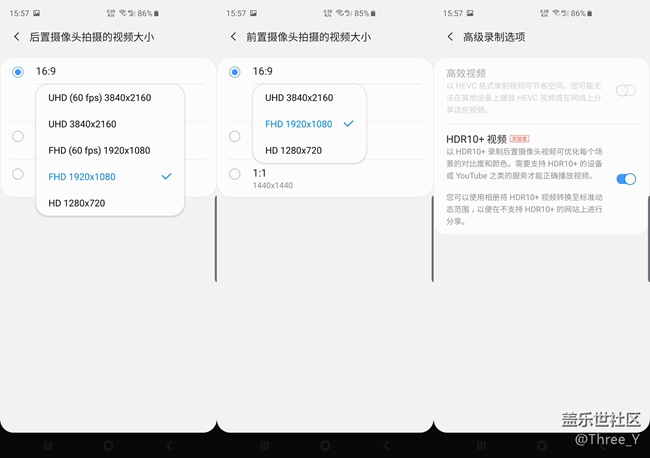The height and width of the screenshot is (458, 650).
Task: Click 16:9 label in rear camera panel
Action: coord(46,71)
